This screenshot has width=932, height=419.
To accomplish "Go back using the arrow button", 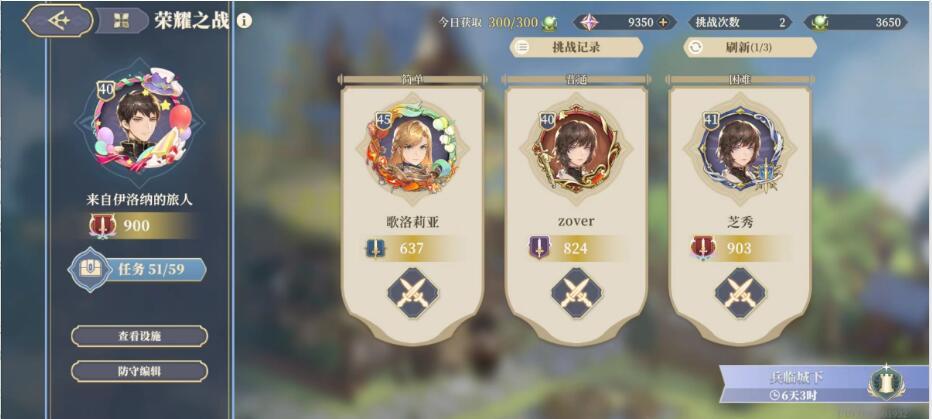I will (58, 20).
